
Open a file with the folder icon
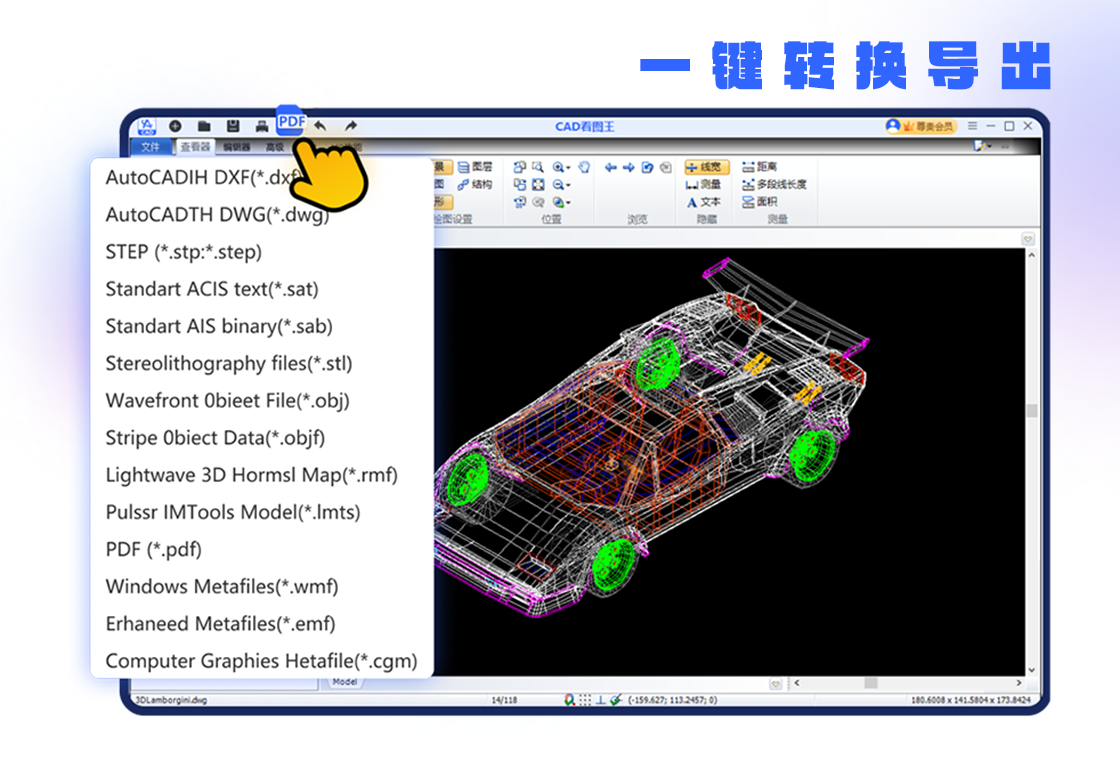pyautogui.click(x=204, y=126)
